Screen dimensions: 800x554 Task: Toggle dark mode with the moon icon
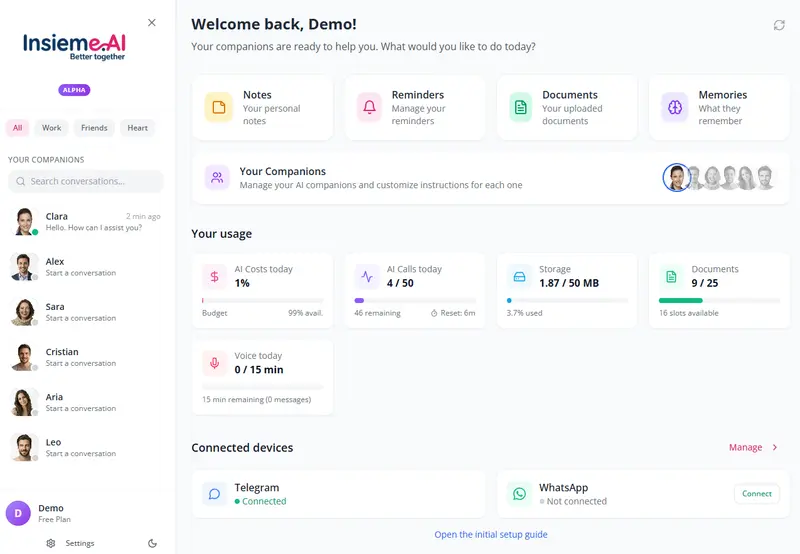coord(152,543)
